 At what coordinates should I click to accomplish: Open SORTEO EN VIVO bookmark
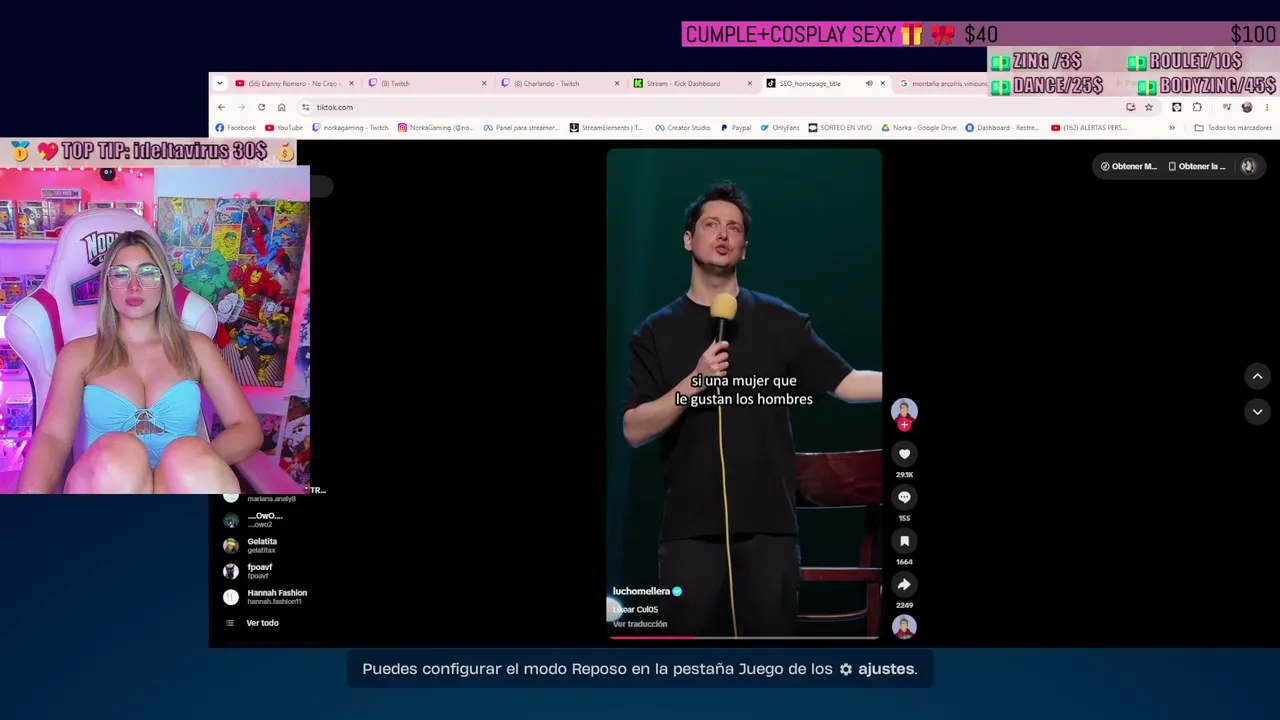[x=840, y=128]
